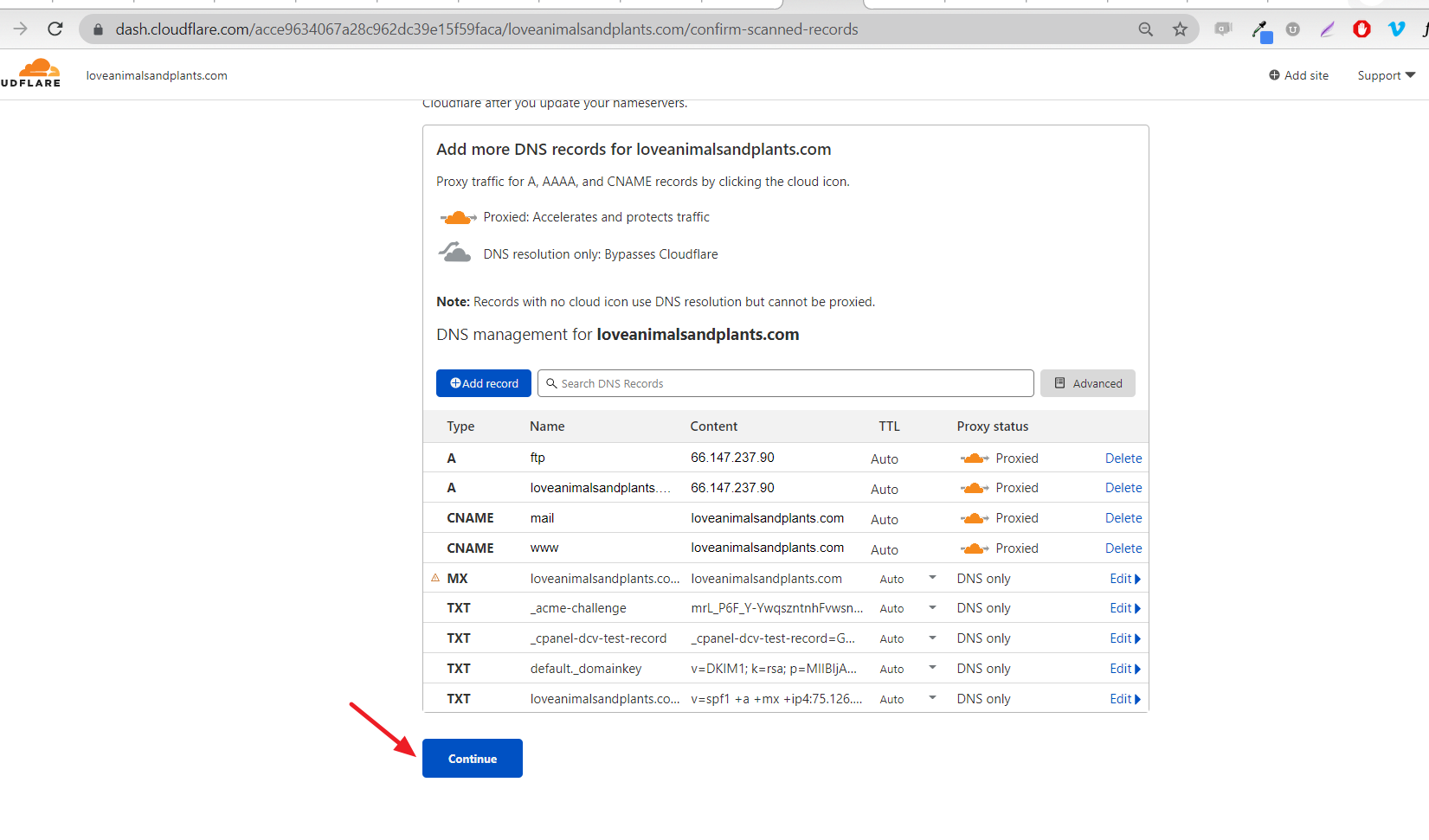Delete the mail CNAME record
The height and width of the screenshot is (840, 1429).
(1123, 518)
